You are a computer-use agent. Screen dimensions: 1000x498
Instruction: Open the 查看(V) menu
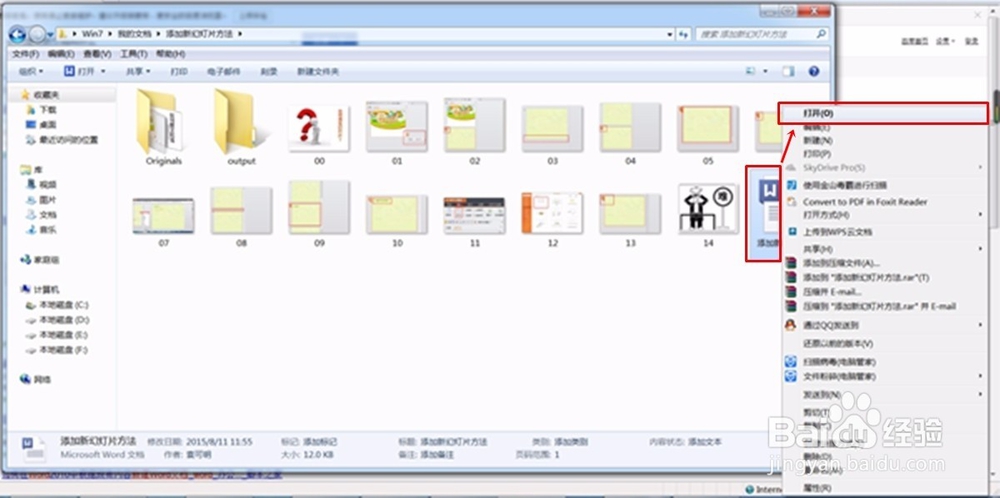click(98, 54)
